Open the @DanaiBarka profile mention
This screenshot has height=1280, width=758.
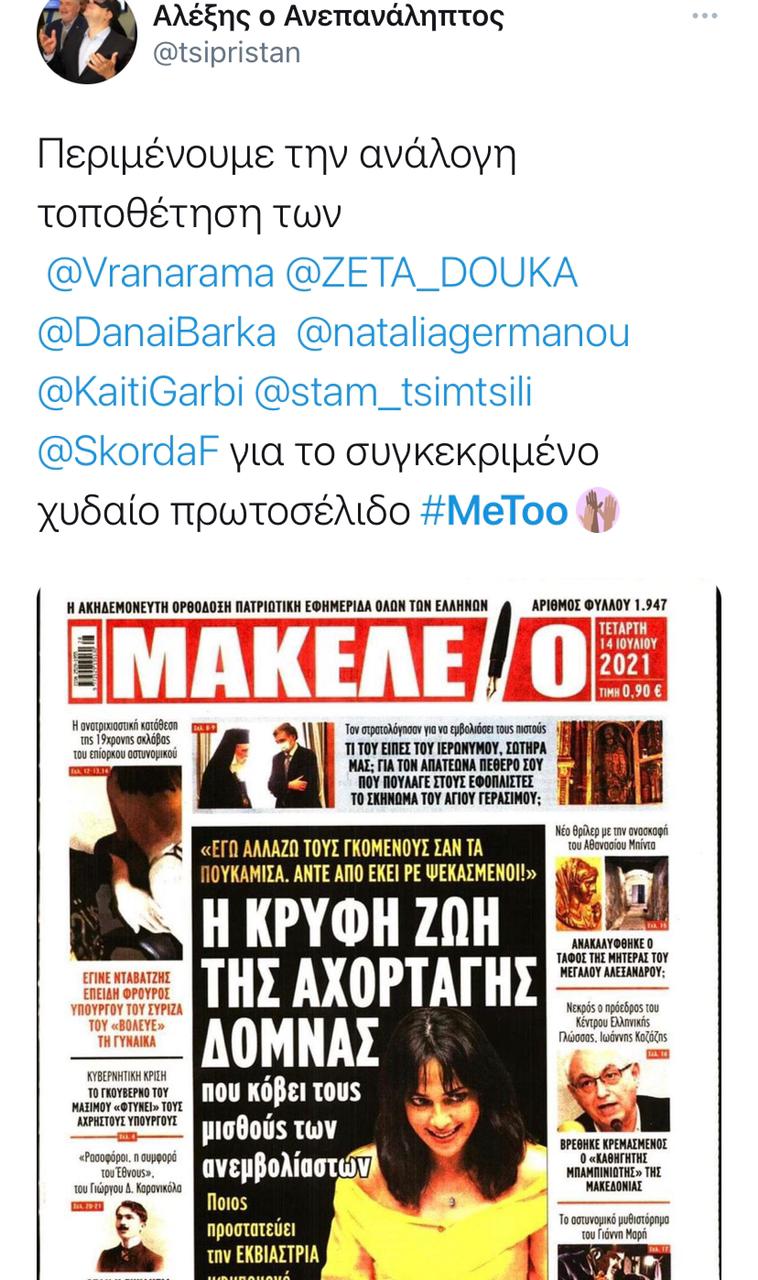[156, 333]
